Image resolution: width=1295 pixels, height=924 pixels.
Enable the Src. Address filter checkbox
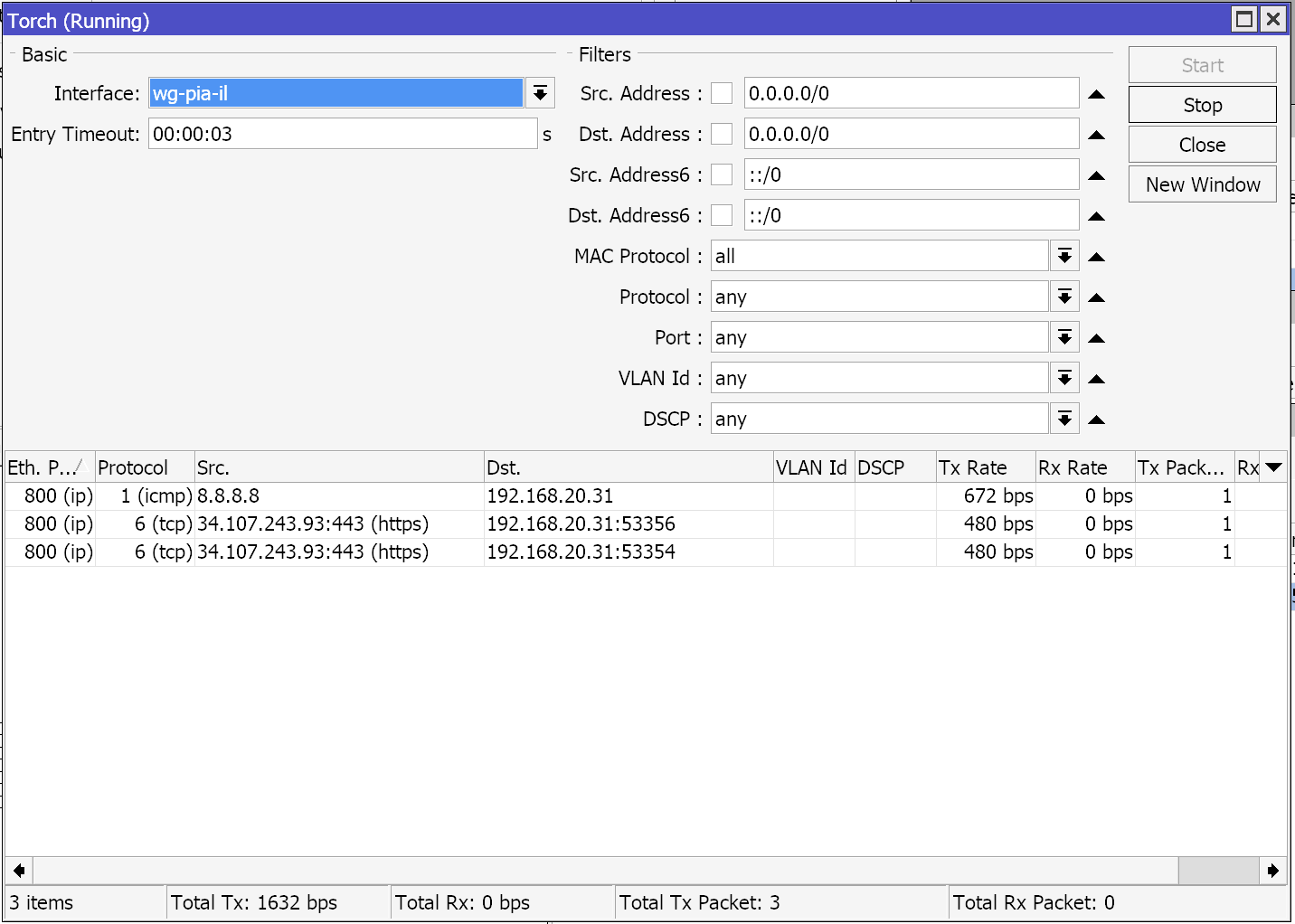[721, 93]
